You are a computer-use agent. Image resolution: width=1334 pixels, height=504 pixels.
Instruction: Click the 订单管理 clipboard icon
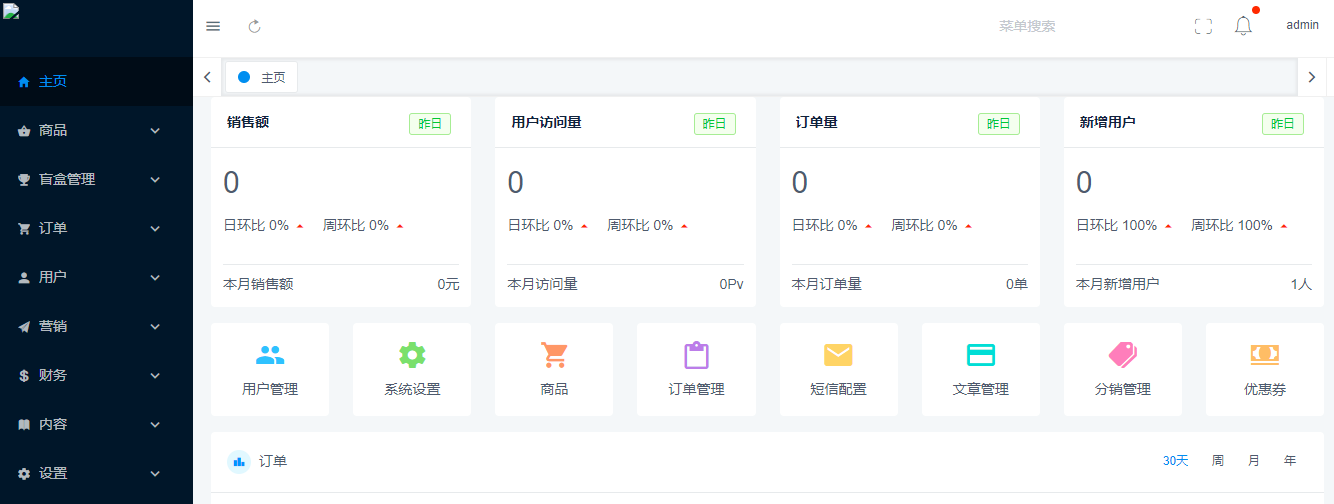tap(696, 356)
